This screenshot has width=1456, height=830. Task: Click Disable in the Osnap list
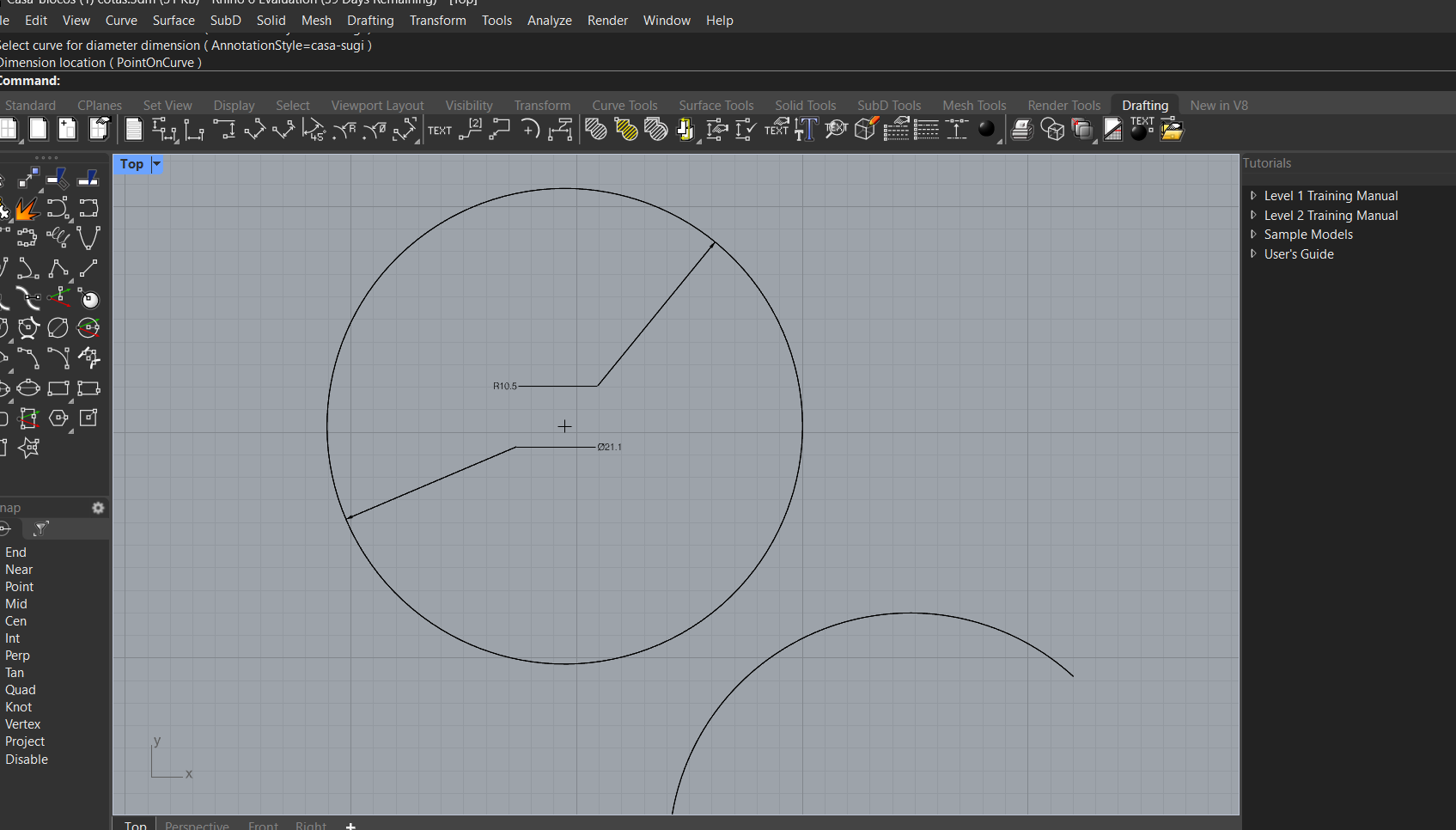[27, 760]
